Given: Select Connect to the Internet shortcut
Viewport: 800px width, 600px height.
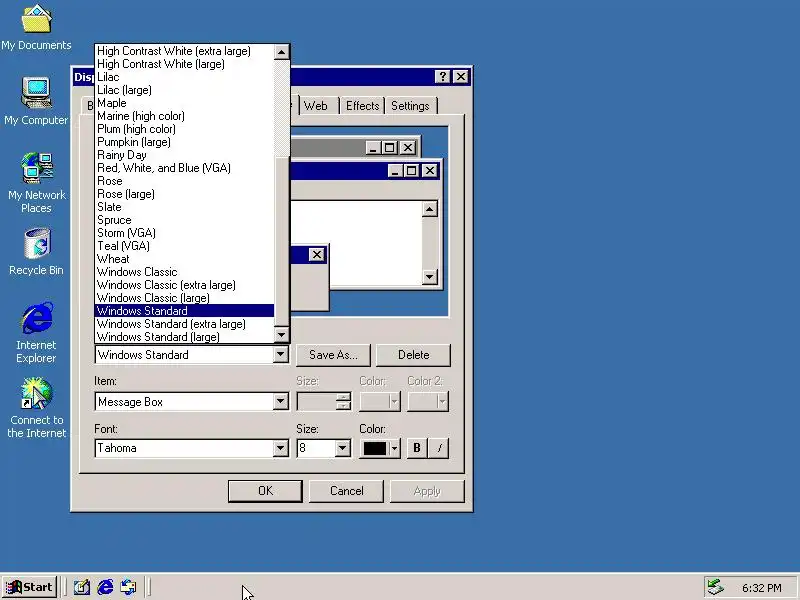Looking at the screenshot, I should (36, 407).
